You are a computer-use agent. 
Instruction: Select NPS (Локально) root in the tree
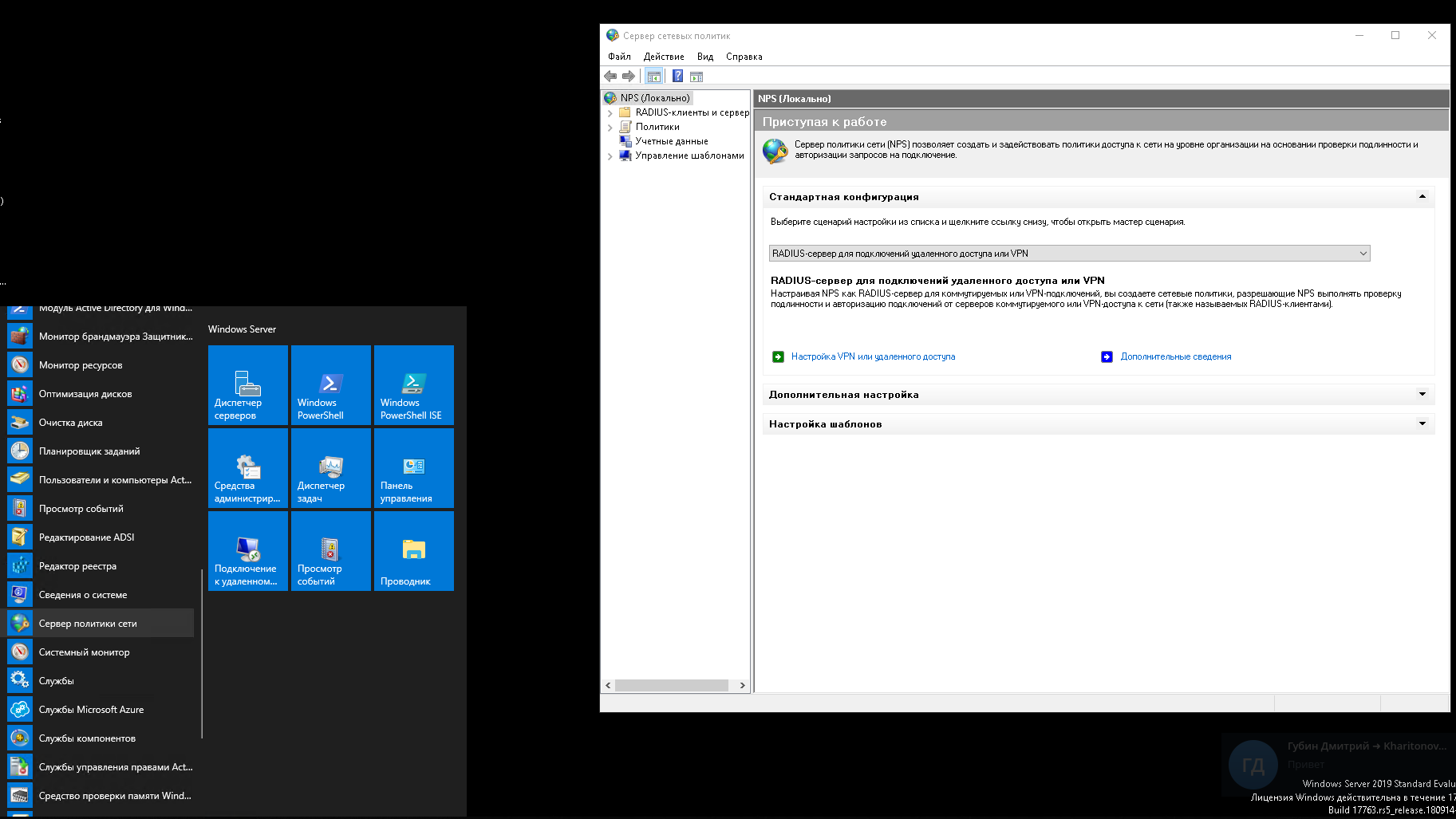click(x=655, y=98)
